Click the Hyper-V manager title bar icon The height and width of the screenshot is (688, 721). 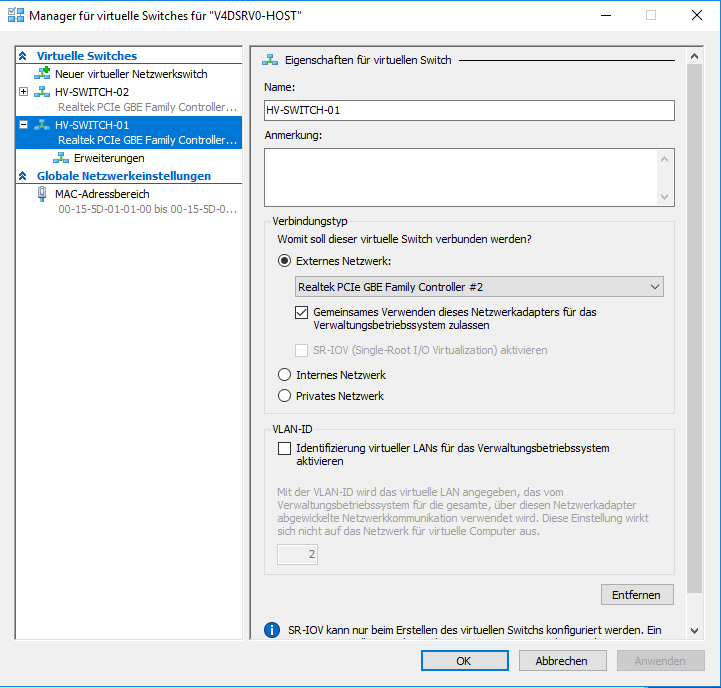[16, 15]
